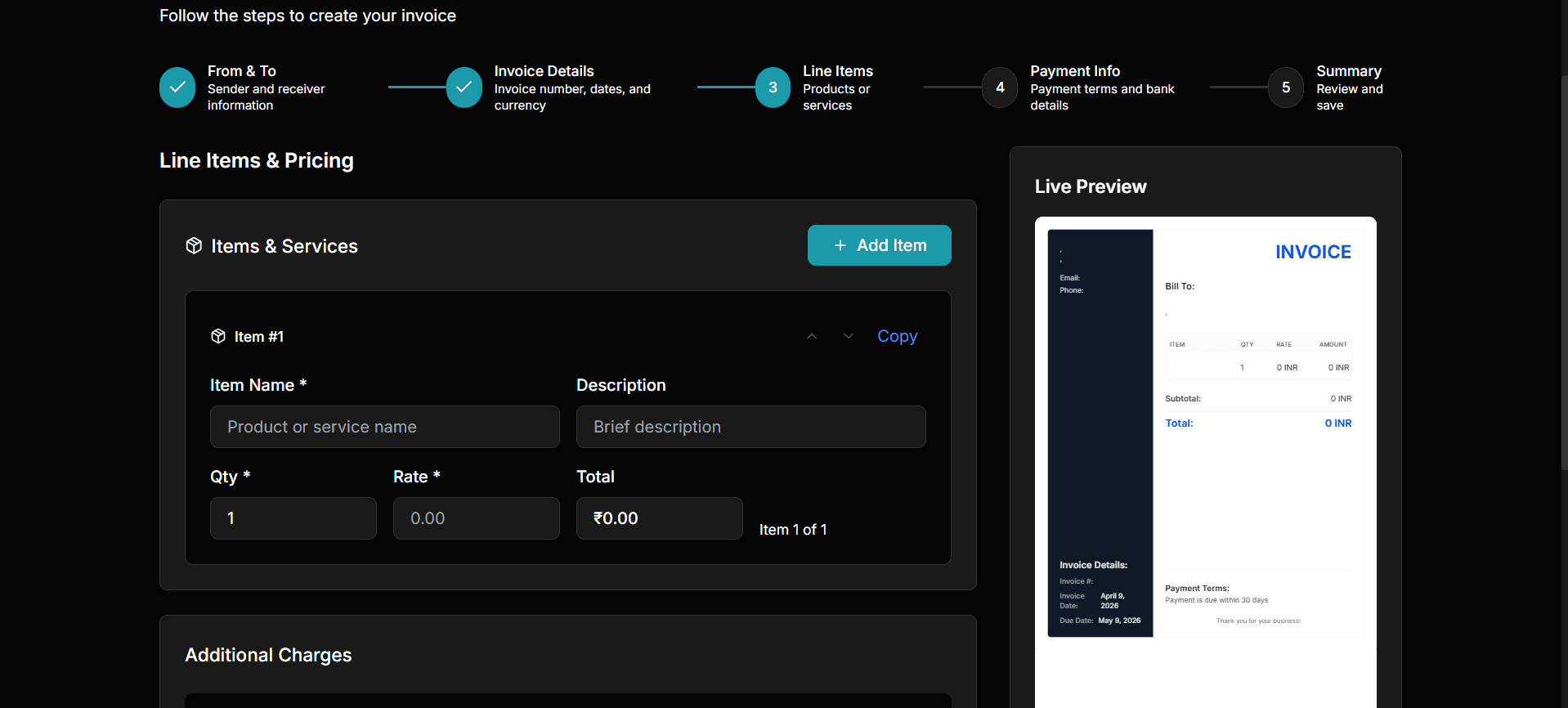
Task: Select step 3 Line Items circle
Action: [773, 87]
